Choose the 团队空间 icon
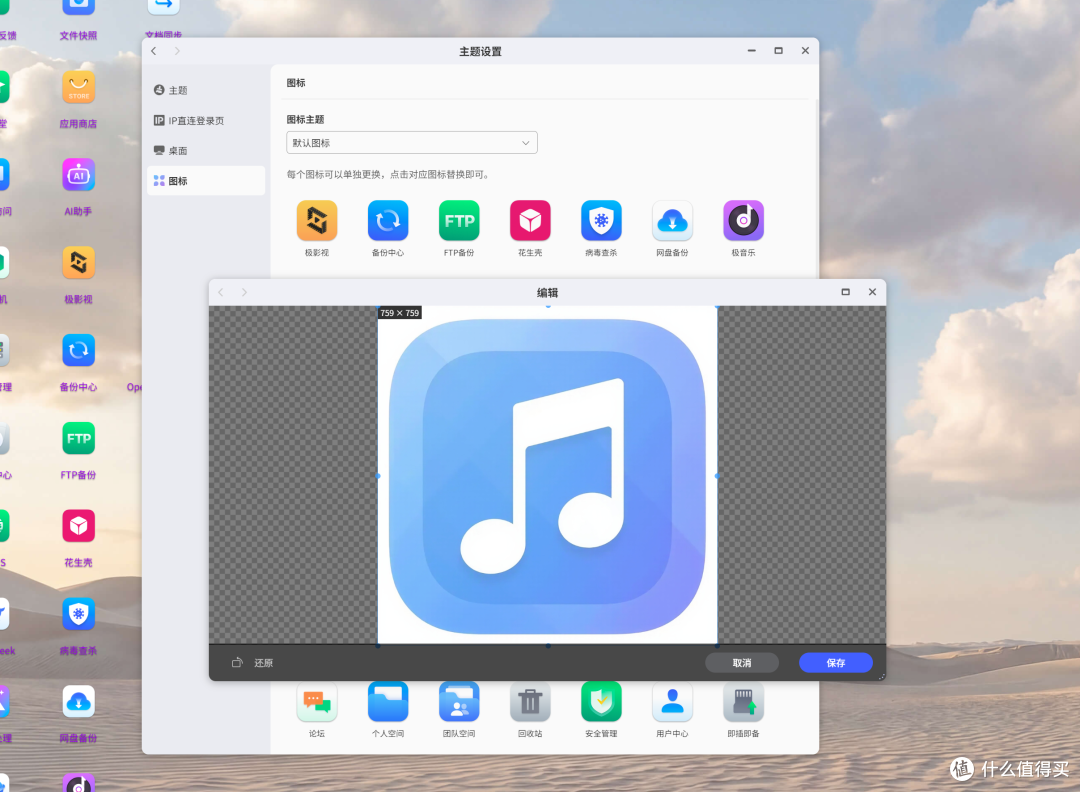The height and width of the screenshot is (792, 1080). pyautogui.click(x=459, y=702)
